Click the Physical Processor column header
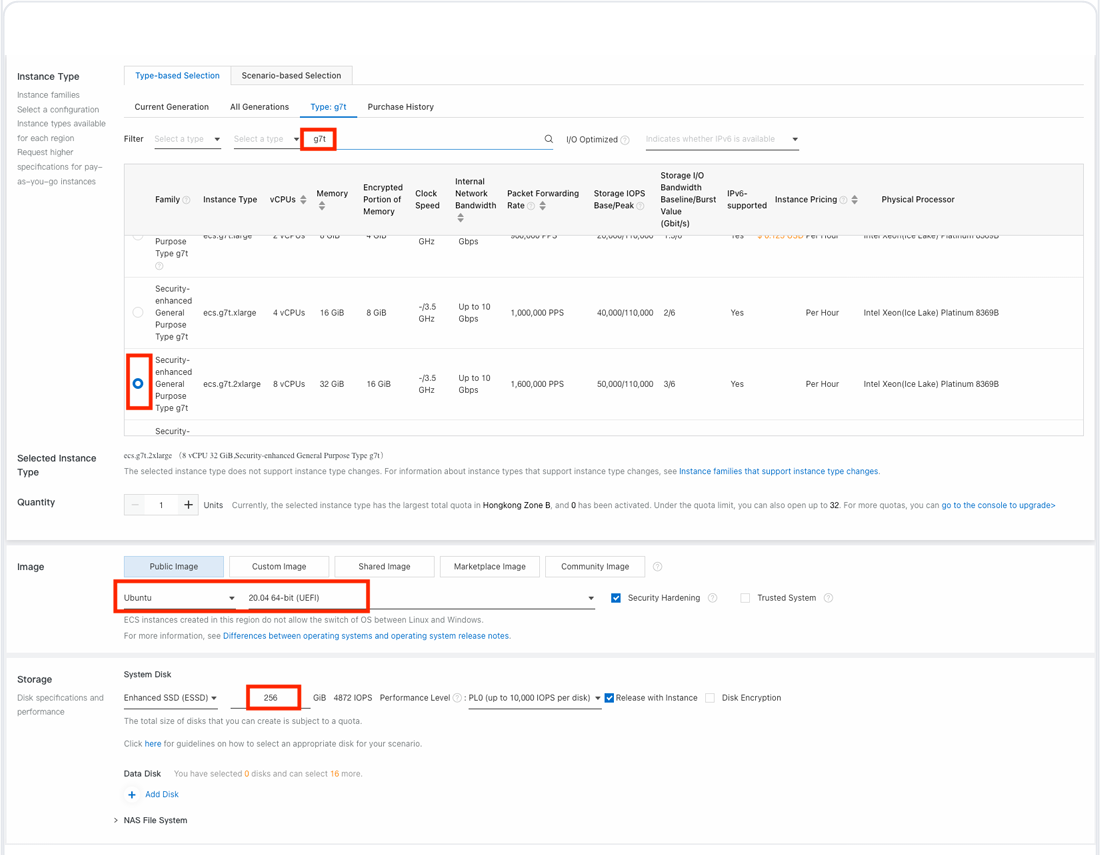1102x855 pixels. (x=918, y=200)
